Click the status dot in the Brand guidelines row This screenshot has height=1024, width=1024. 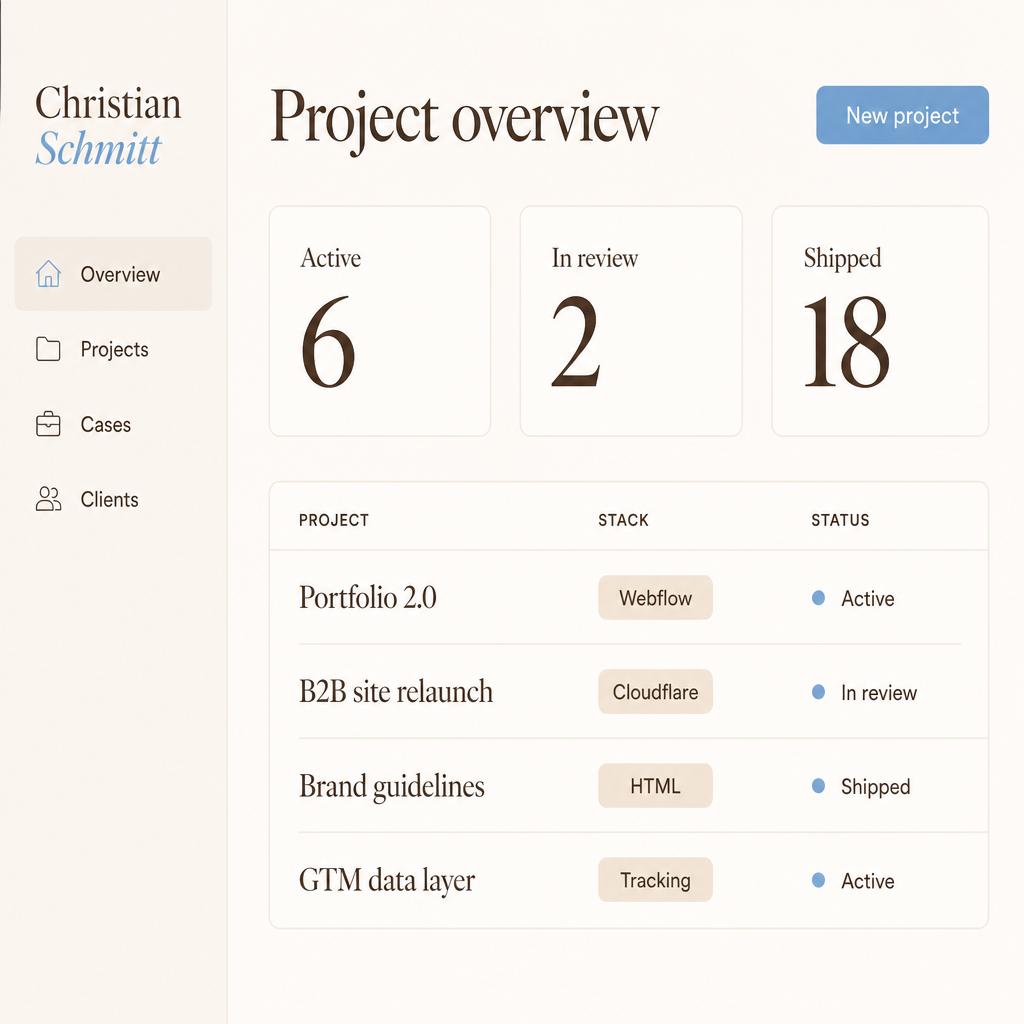[818, 786]
